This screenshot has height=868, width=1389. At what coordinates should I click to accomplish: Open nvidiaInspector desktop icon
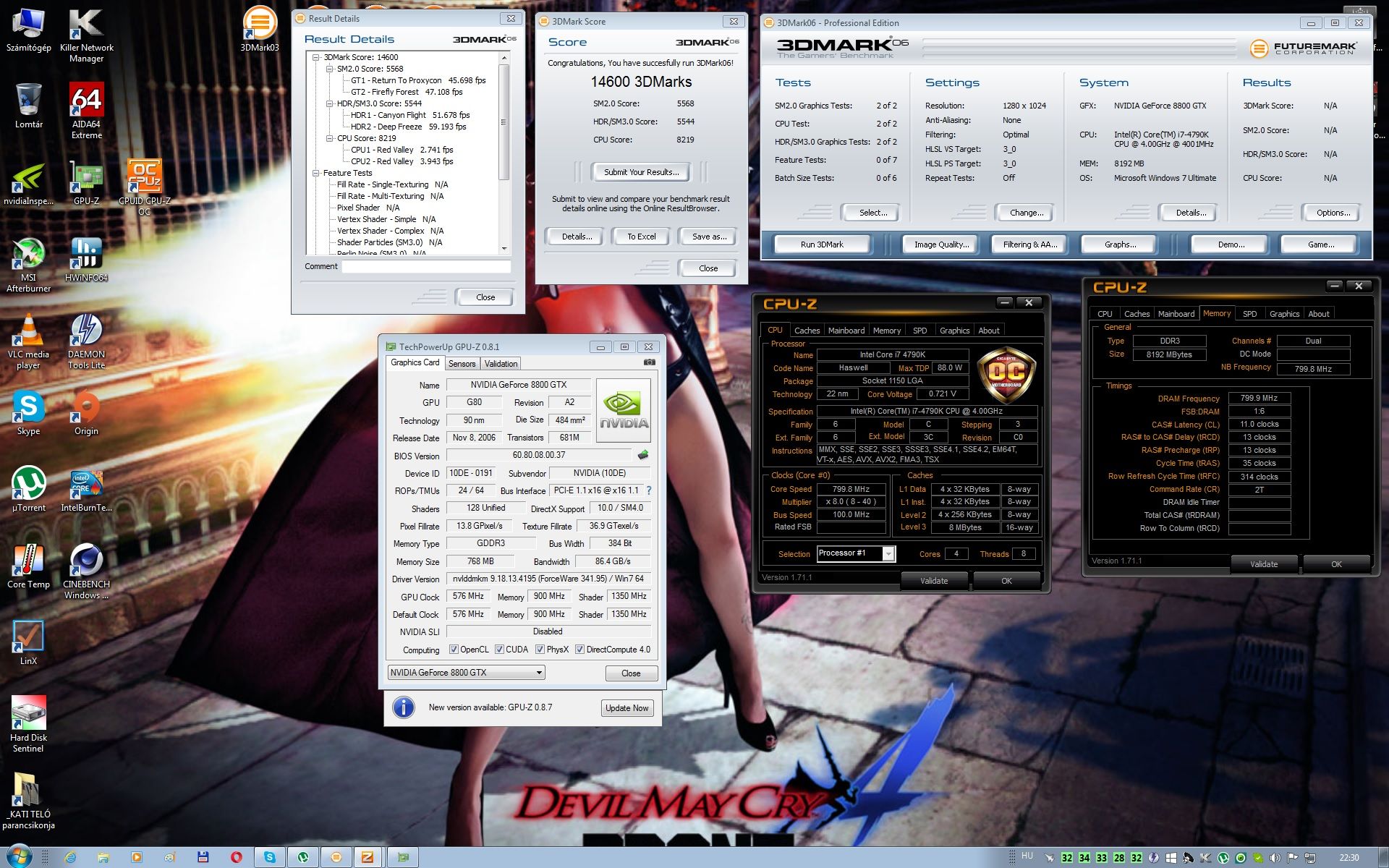(28, 184)
